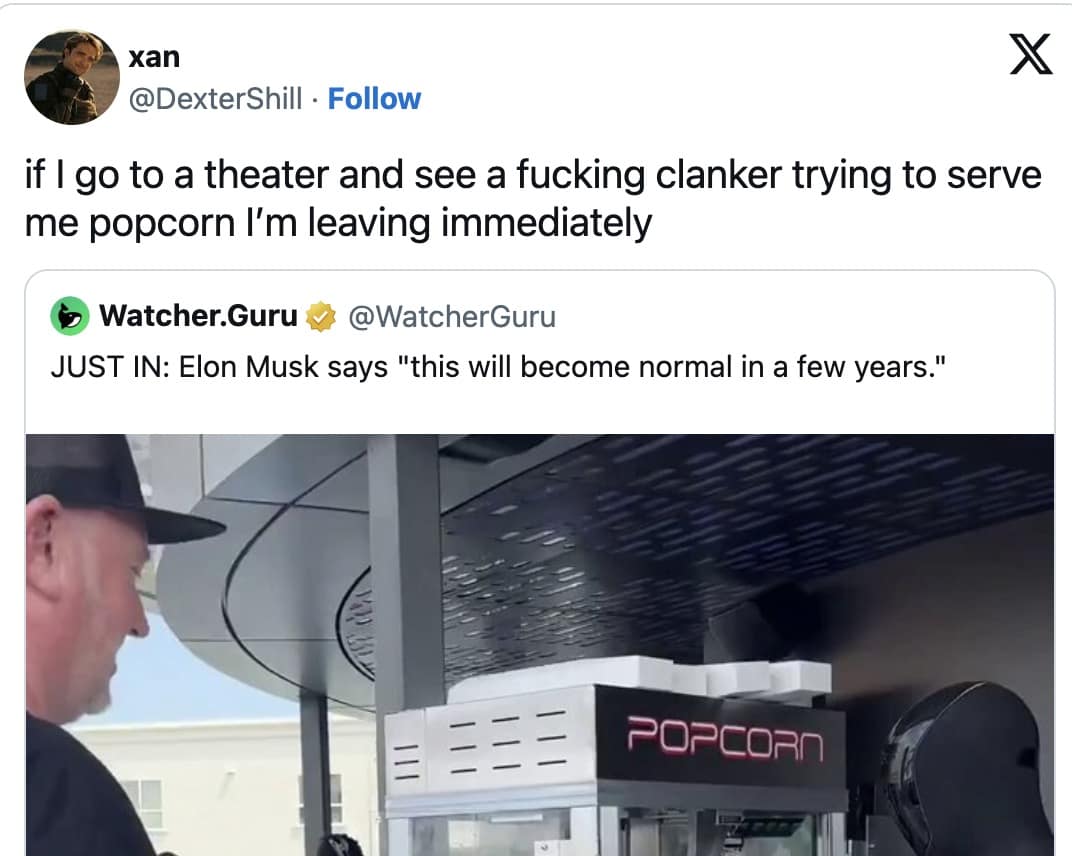The width and height of the screenshot is (1072, 856).
Task: Click the X logo on the tweet
Action: [x=1031, y=54]
